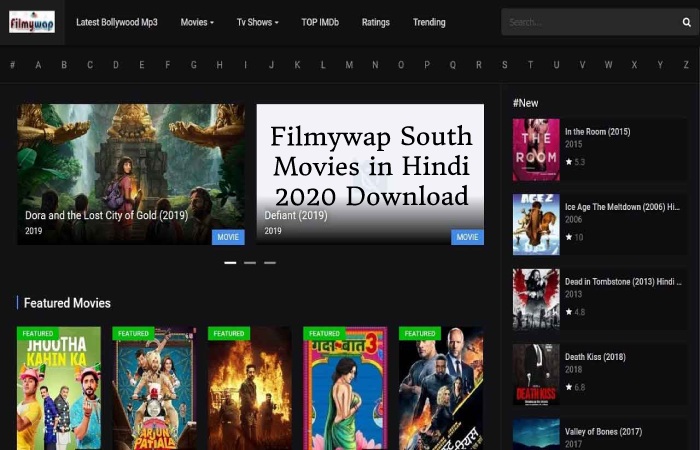Open In the Room (2015) poster thumbnail
Viewport: 700px width, 450px height.
point(536,150)
